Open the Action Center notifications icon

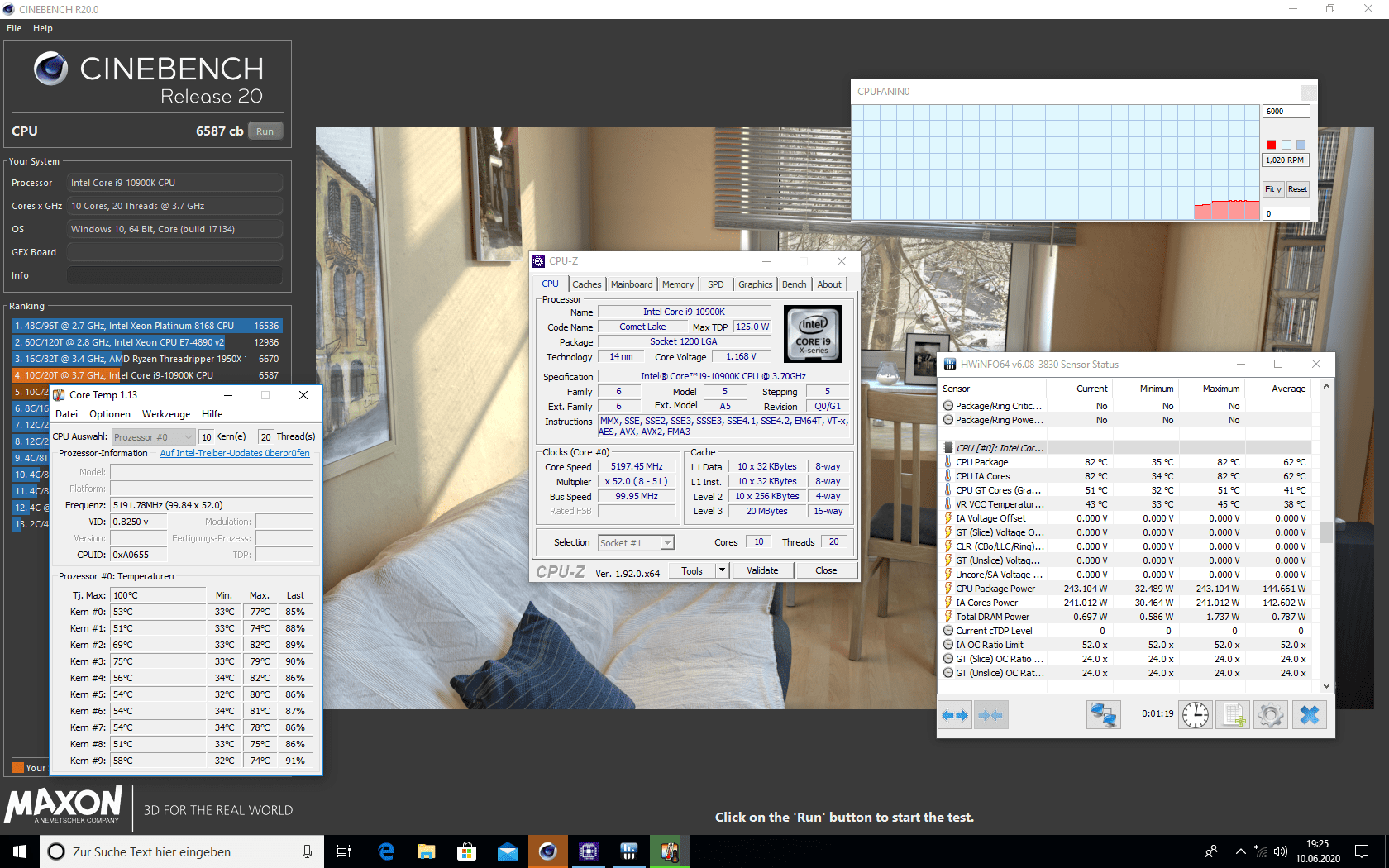(1362, 851)
